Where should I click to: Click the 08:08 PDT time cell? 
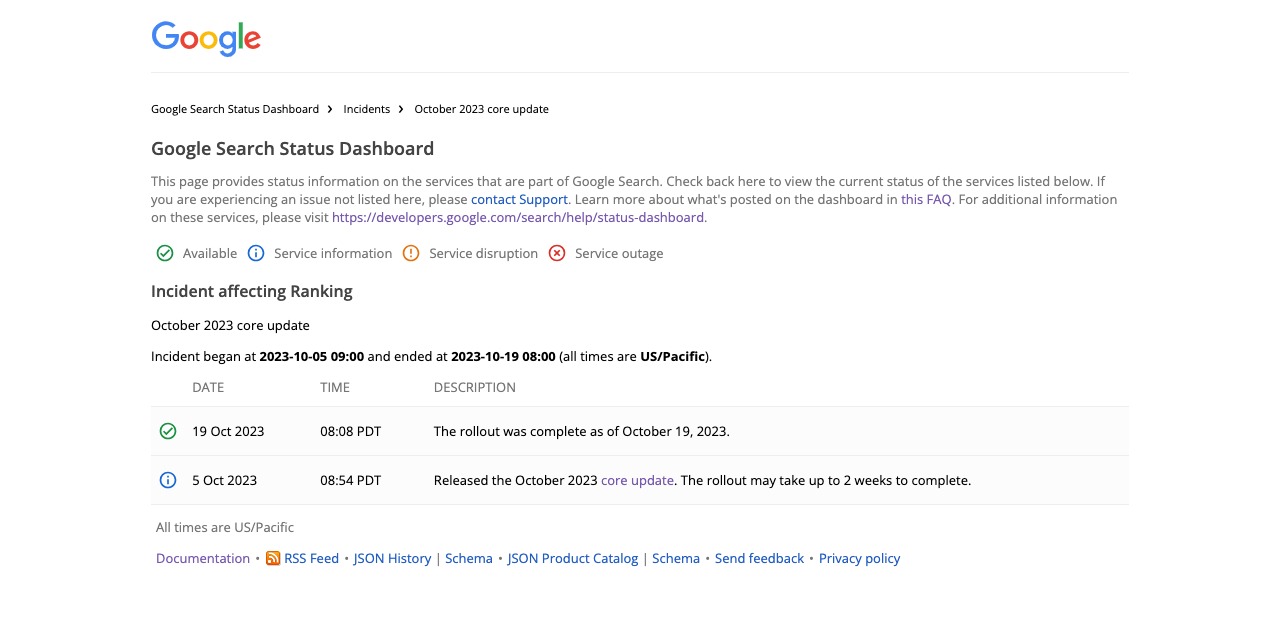coord(350,431)
